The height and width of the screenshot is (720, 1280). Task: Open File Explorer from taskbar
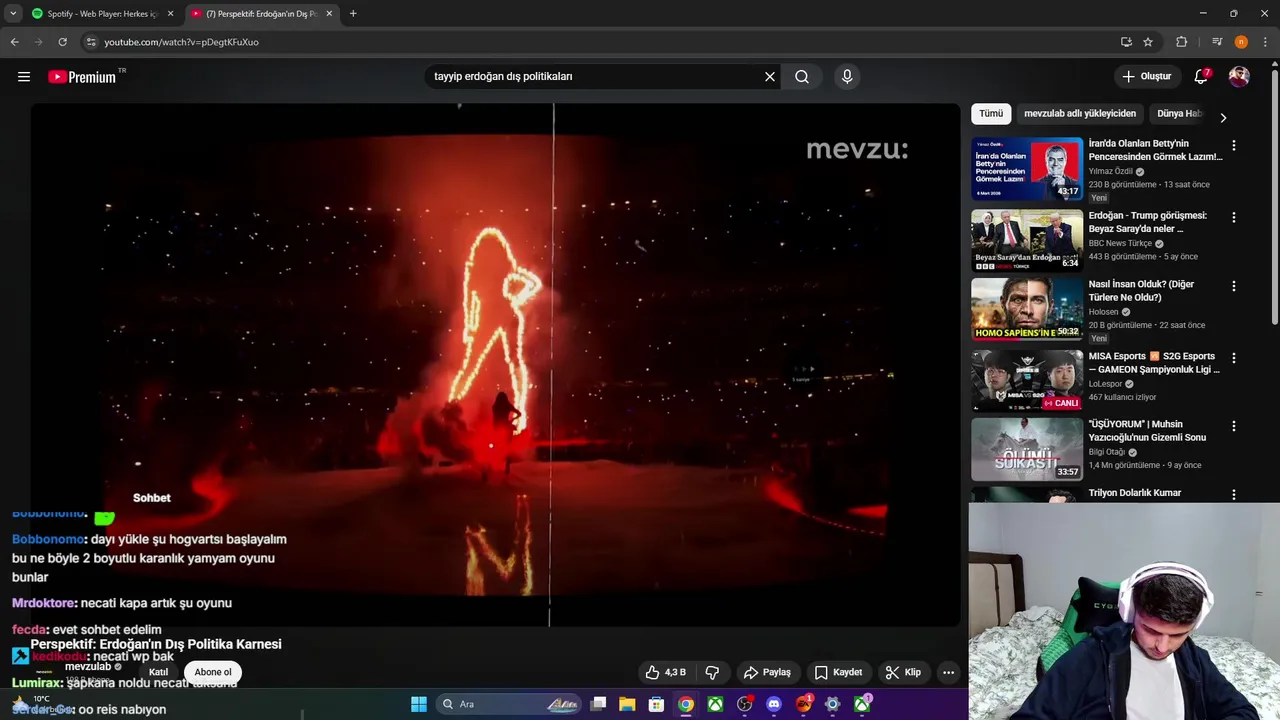tap(627, 704)
